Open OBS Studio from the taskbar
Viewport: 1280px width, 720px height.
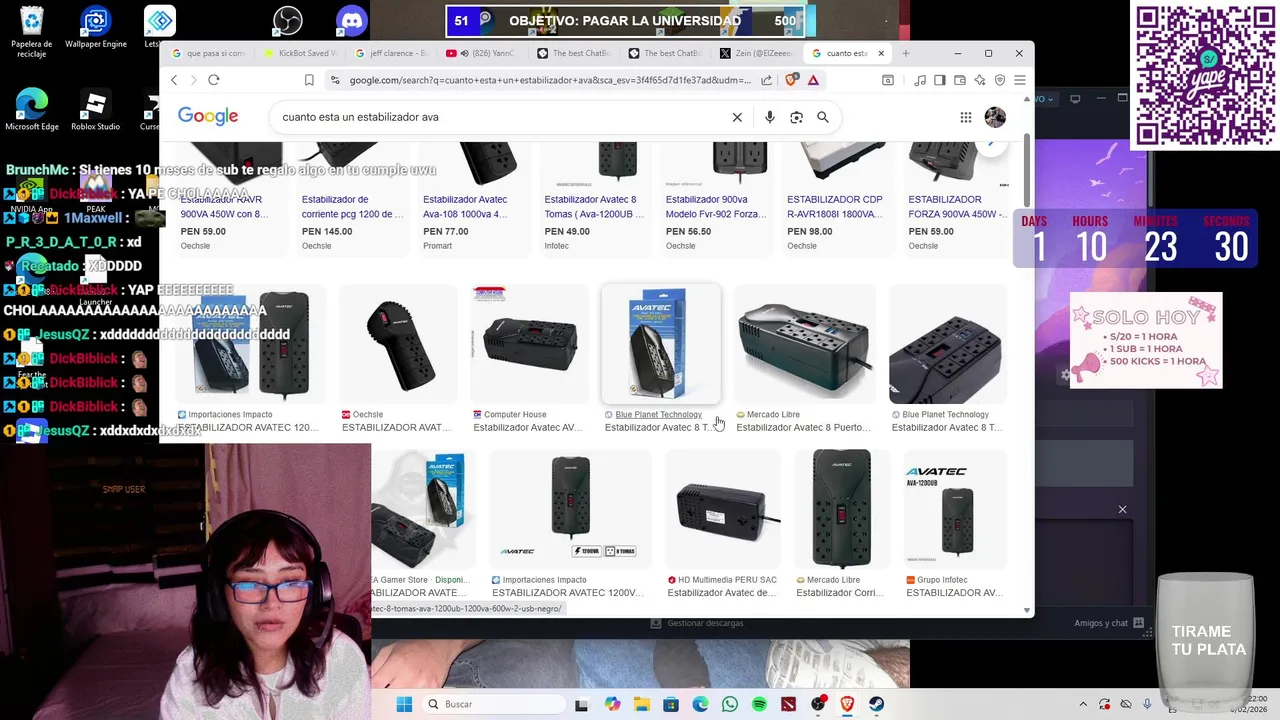tap(818, 704)
